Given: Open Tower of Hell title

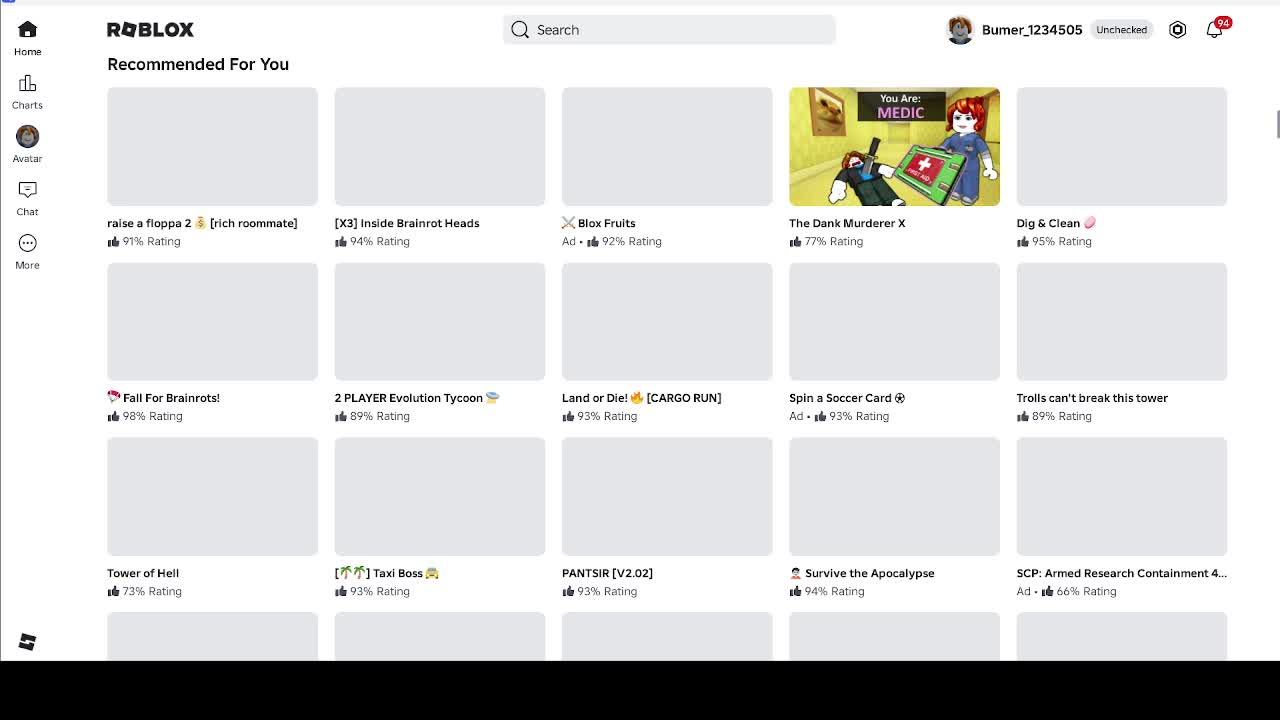Looking at the screenshot, I should pos(143,573).
